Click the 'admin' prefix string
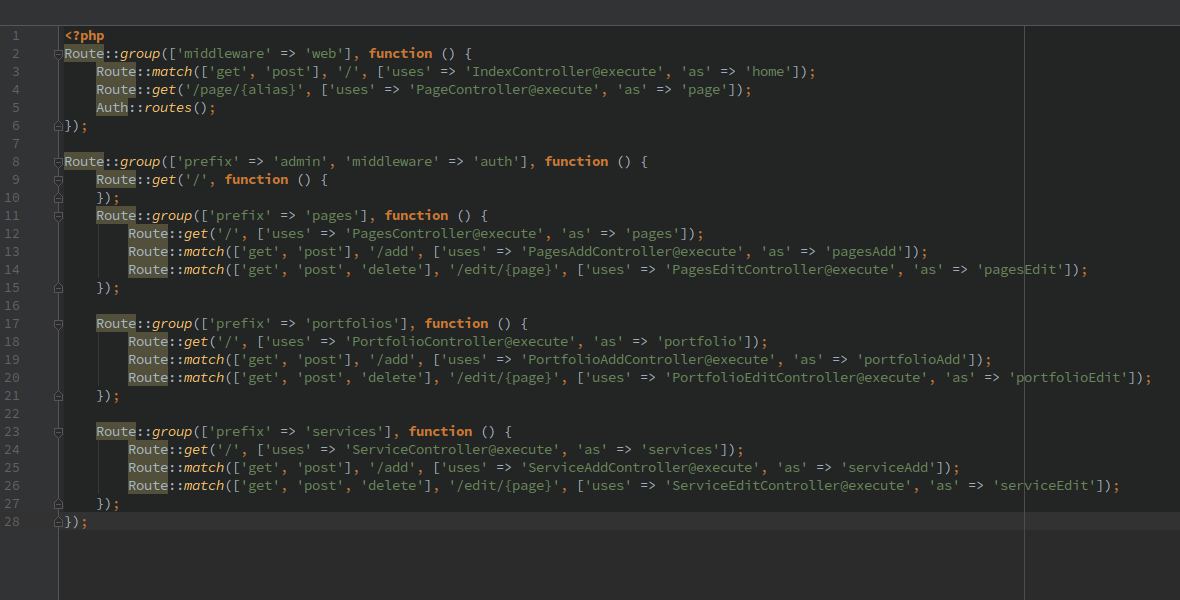The height and width of the screenshot is (600, 1180). [300, 162]
